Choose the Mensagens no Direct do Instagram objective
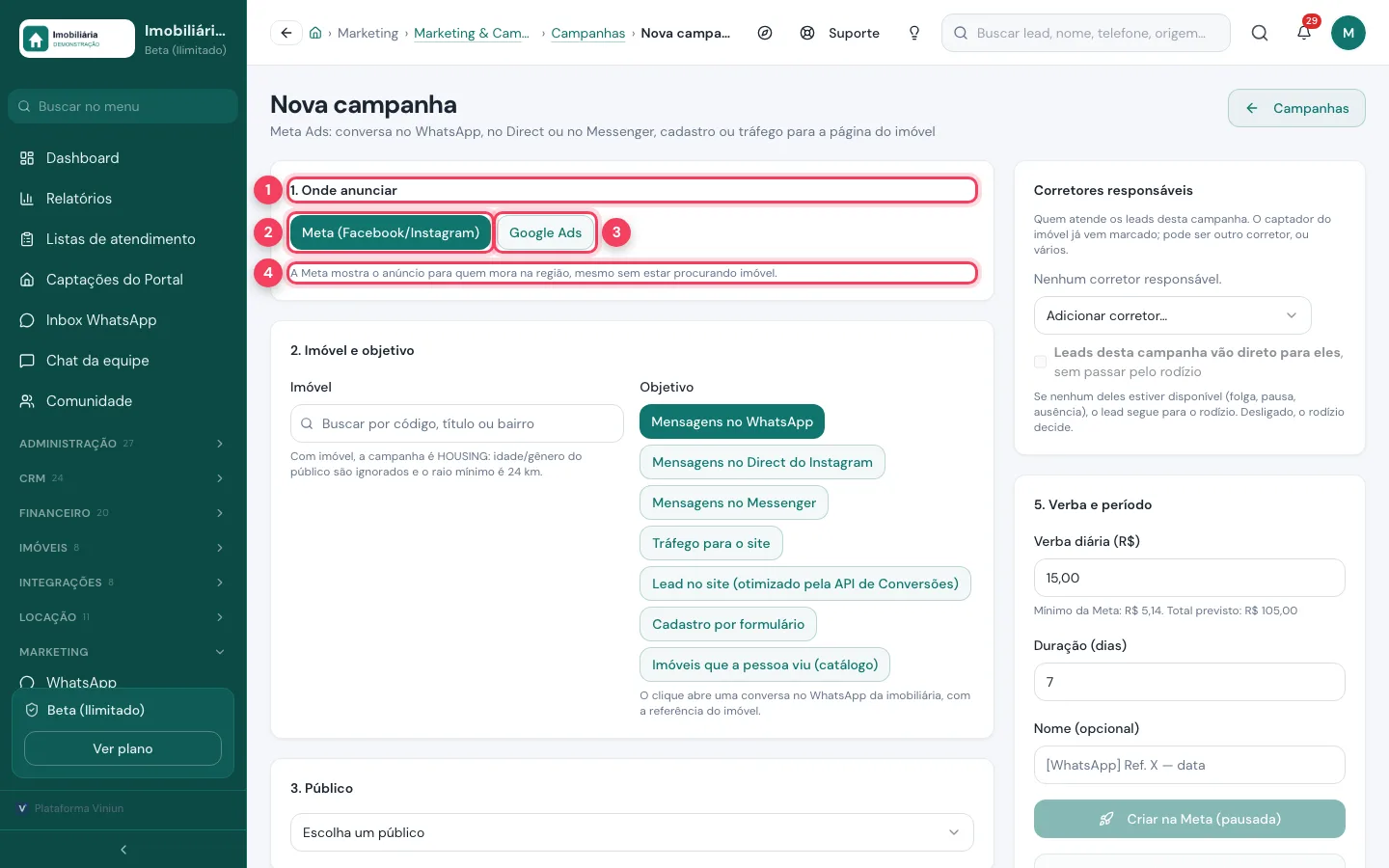The image size is (1389, 868). (x=762, y=462)
